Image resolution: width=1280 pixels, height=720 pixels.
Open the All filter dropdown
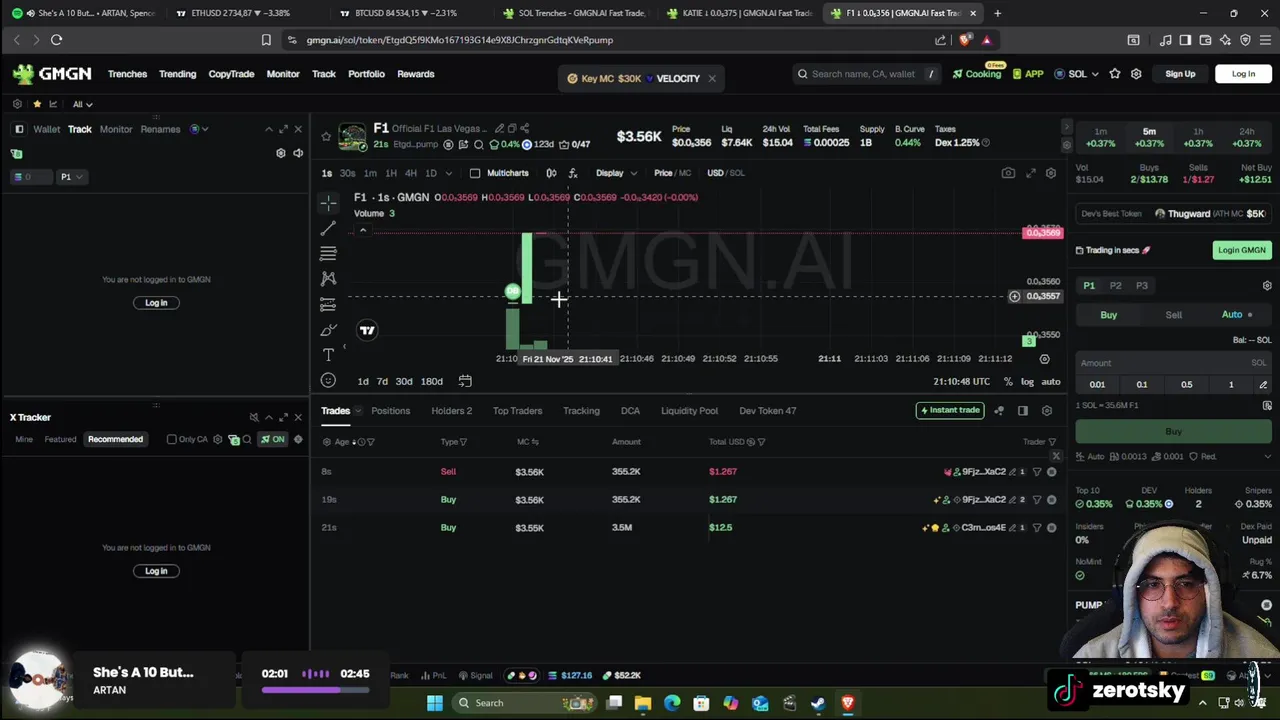pyautogui.click(x=83, y=104)
